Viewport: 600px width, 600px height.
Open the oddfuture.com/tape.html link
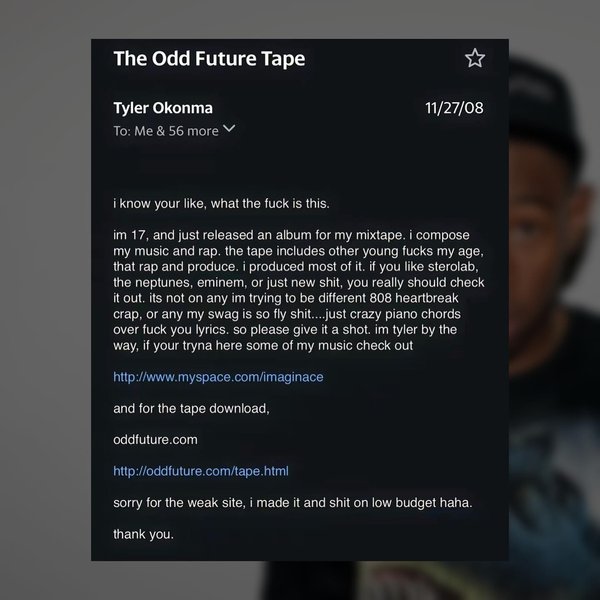coord(201,471)
